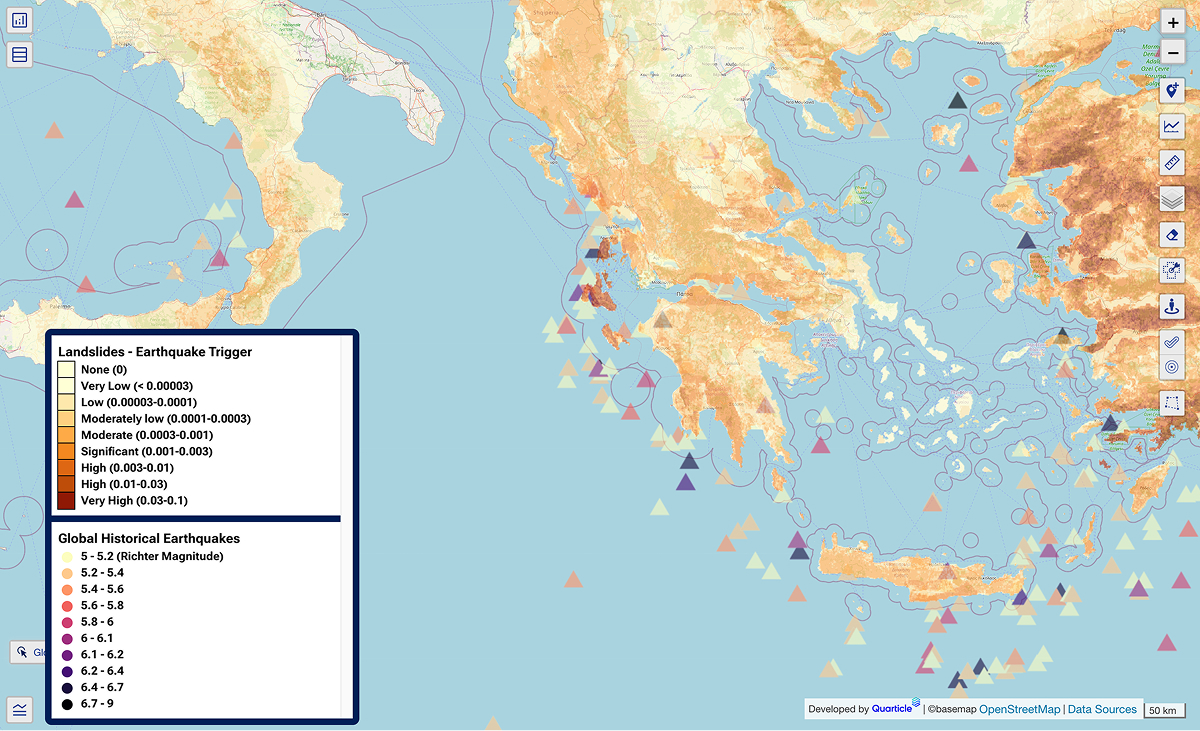Select the eraser tool

coord(1171,234)
